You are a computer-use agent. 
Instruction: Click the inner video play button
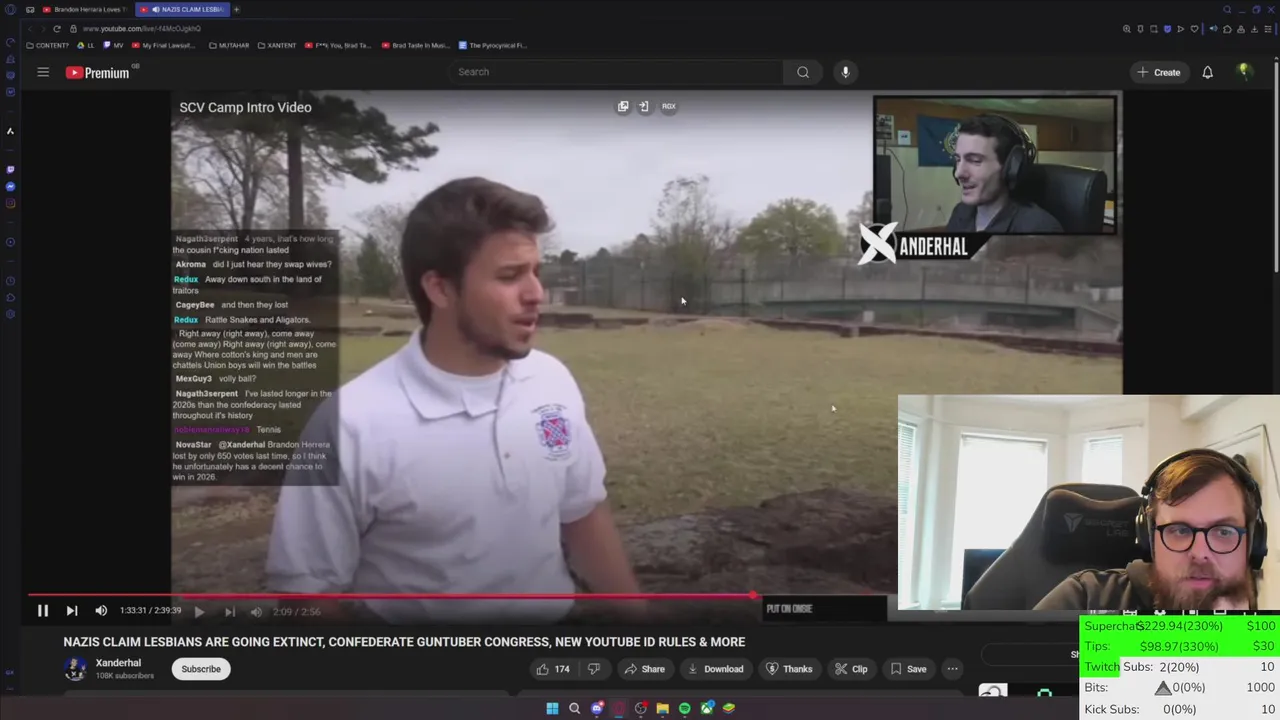click(x=200, y=611)
